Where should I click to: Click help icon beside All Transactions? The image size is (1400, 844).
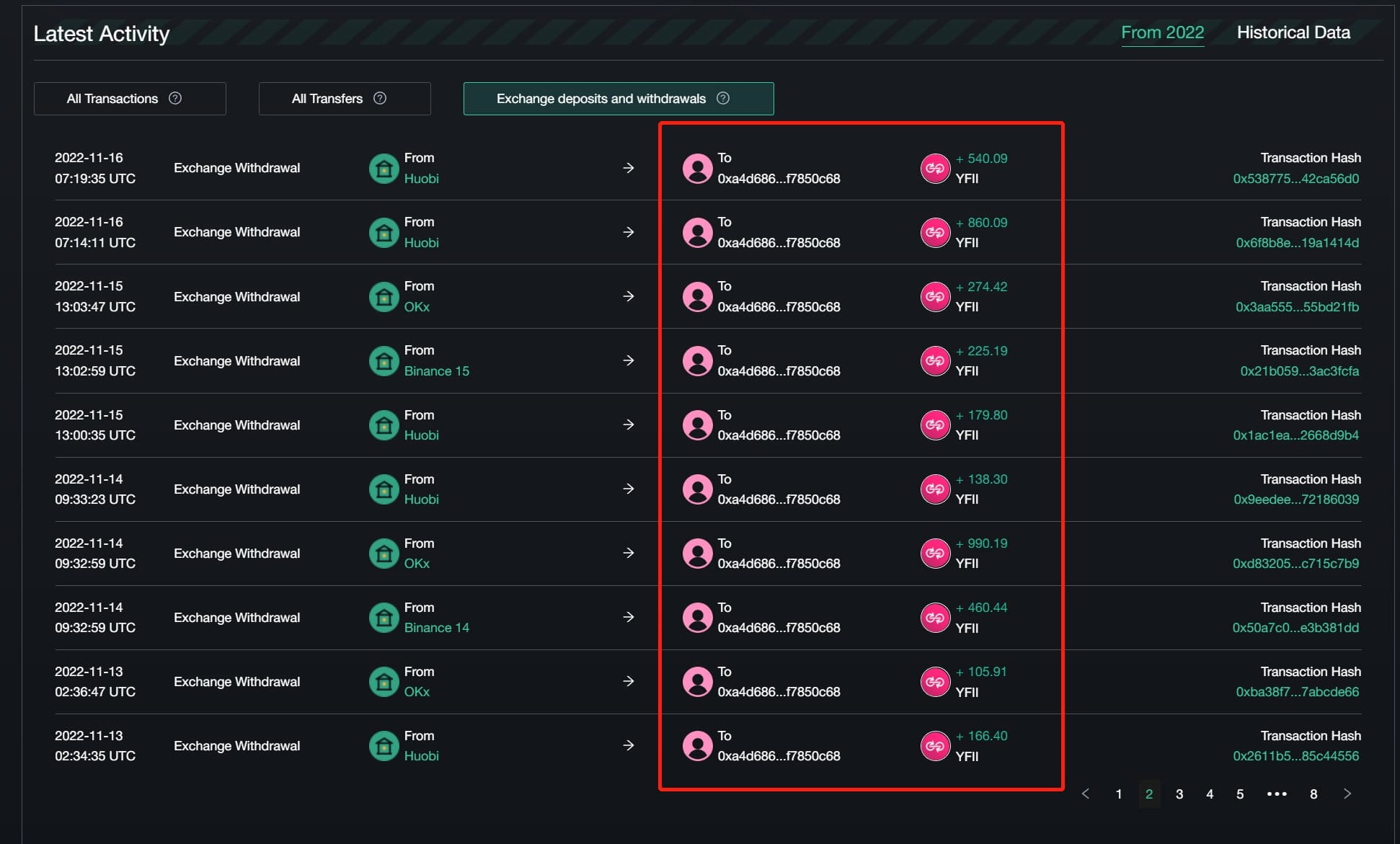(x=175, y=98)
